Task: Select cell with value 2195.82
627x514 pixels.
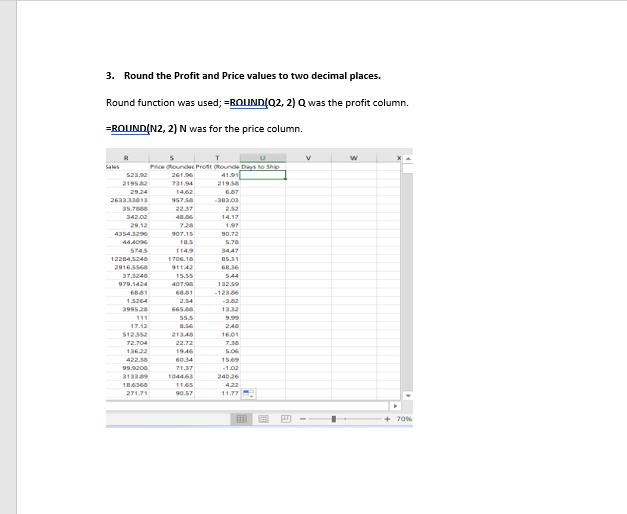Action: 128,183
